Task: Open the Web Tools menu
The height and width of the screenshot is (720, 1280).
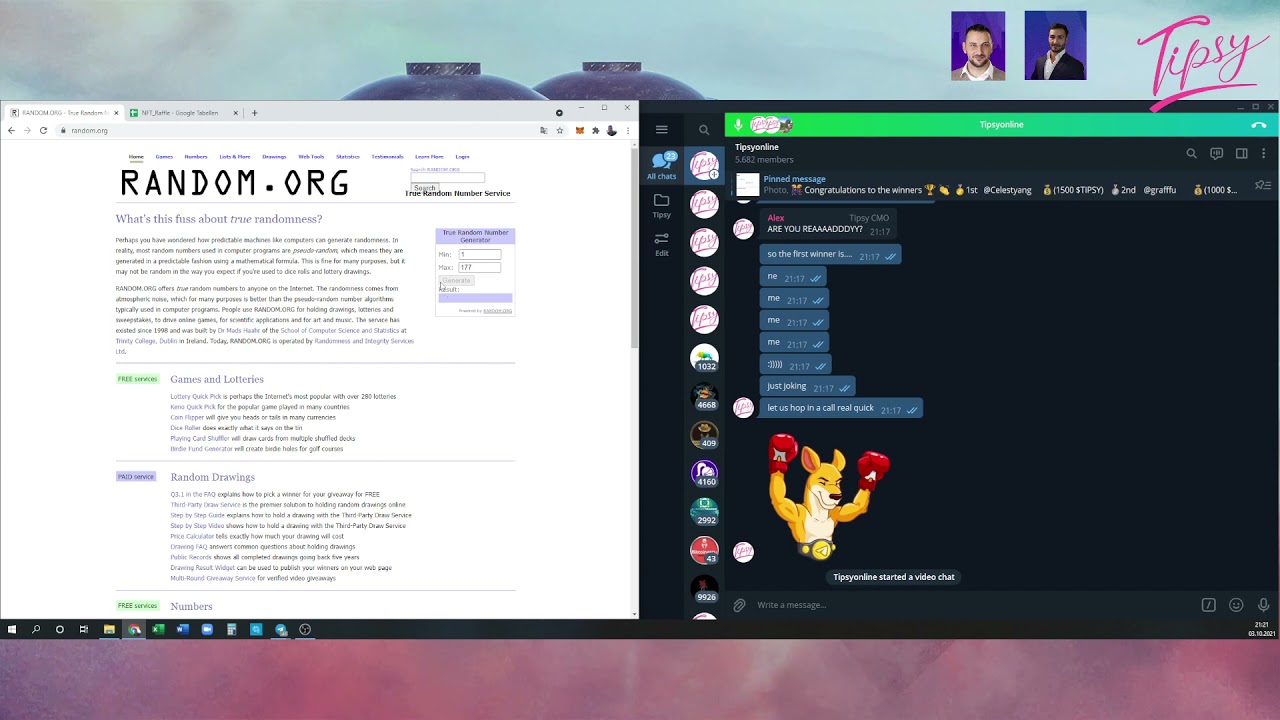Action: (x=311, y=157)
